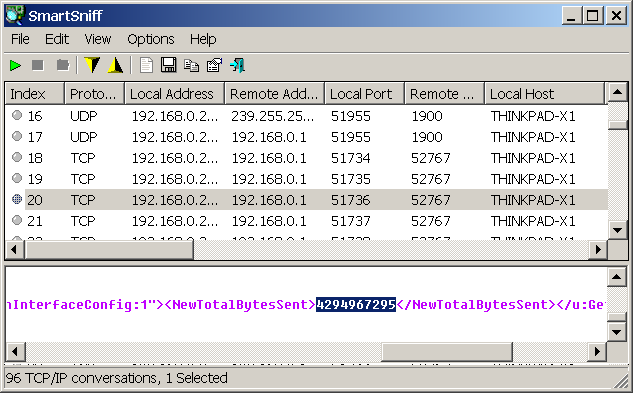Click the blank page New icon
The height and width of the screenshot is (393, 633).
[146, 65]
